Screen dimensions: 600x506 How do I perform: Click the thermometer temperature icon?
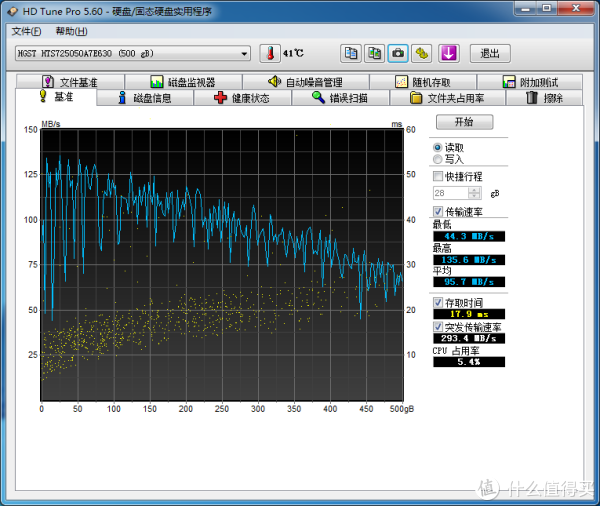[270, 53]
